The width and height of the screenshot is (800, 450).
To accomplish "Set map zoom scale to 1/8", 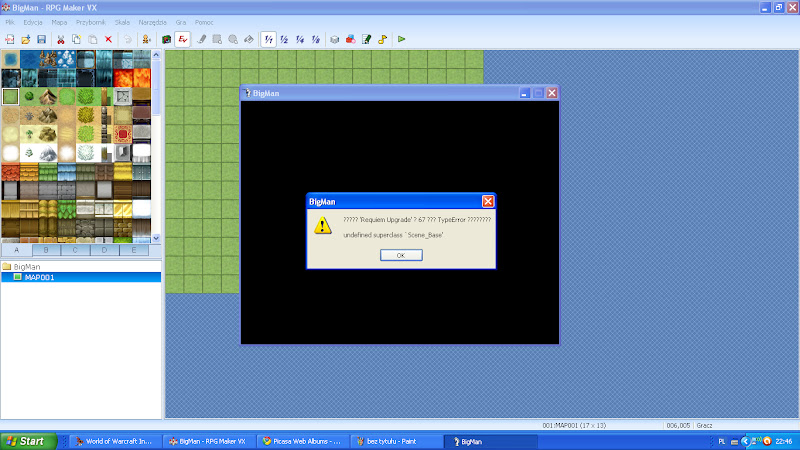I will [x=316, y=39].
